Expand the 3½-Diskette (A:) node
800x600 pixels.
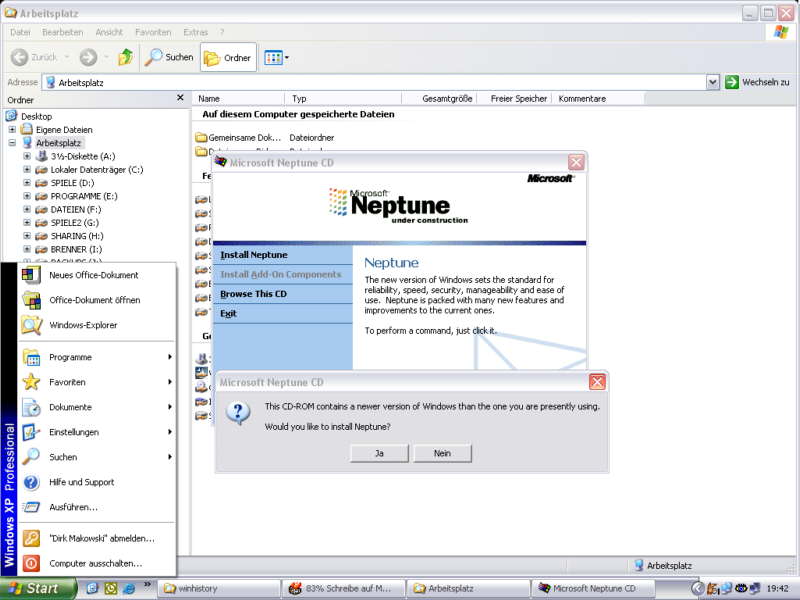tap(27, 156)
